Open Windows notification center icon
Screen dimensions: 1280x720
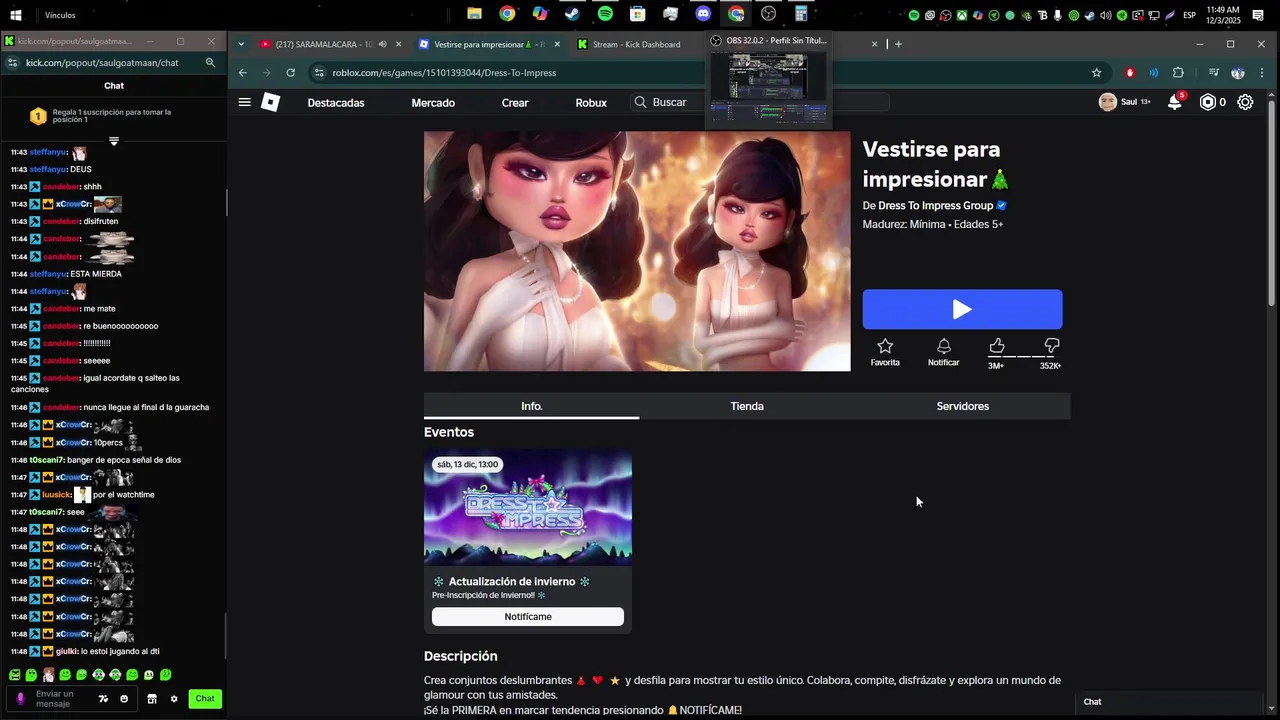[1258, 15]
